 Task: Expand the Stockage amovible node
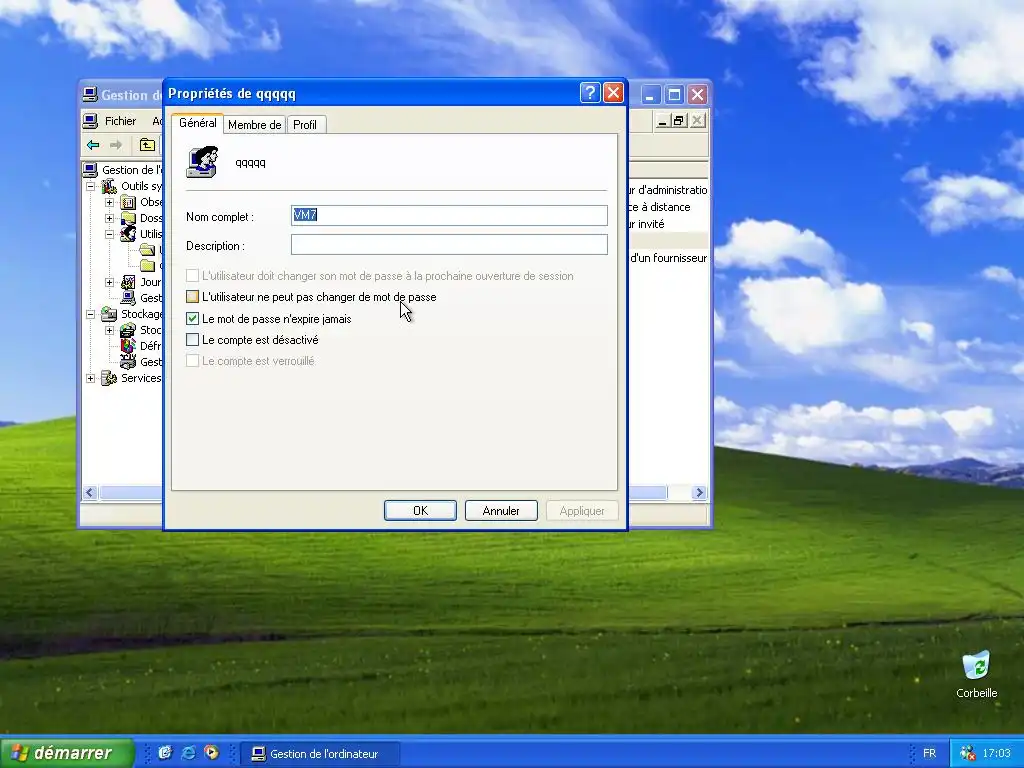pyautogui.click(x=110, y=330)
